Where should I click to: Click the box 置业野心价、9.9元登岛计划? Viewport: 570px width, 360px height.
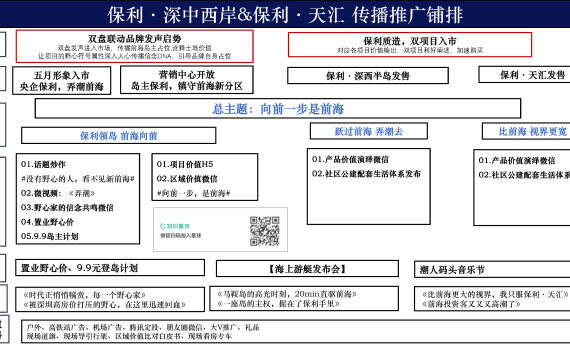110,268
